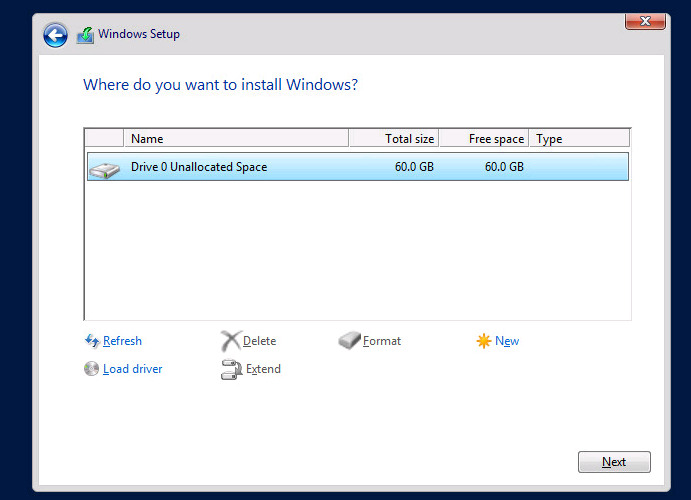Select Drive 0 Unallocated Space entry
691x500 pixels.
click(x=358, y=167)
